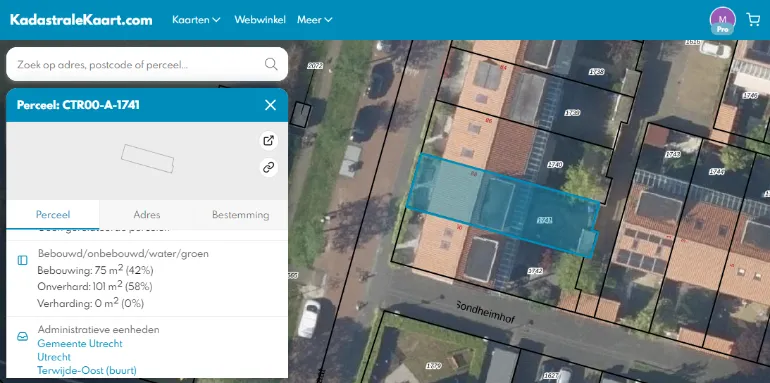Open the Gemeente Utrecht link
This screenshot has width=770, height=383.
point(80,343)
